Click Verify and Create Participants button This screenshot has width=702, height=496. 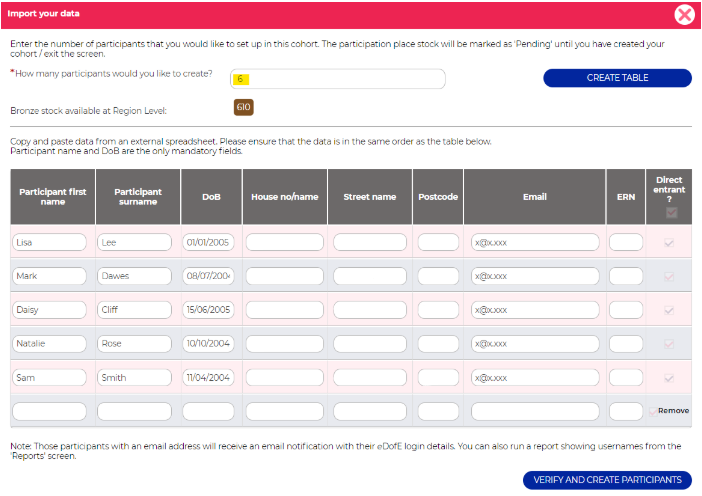click(606, 480)
